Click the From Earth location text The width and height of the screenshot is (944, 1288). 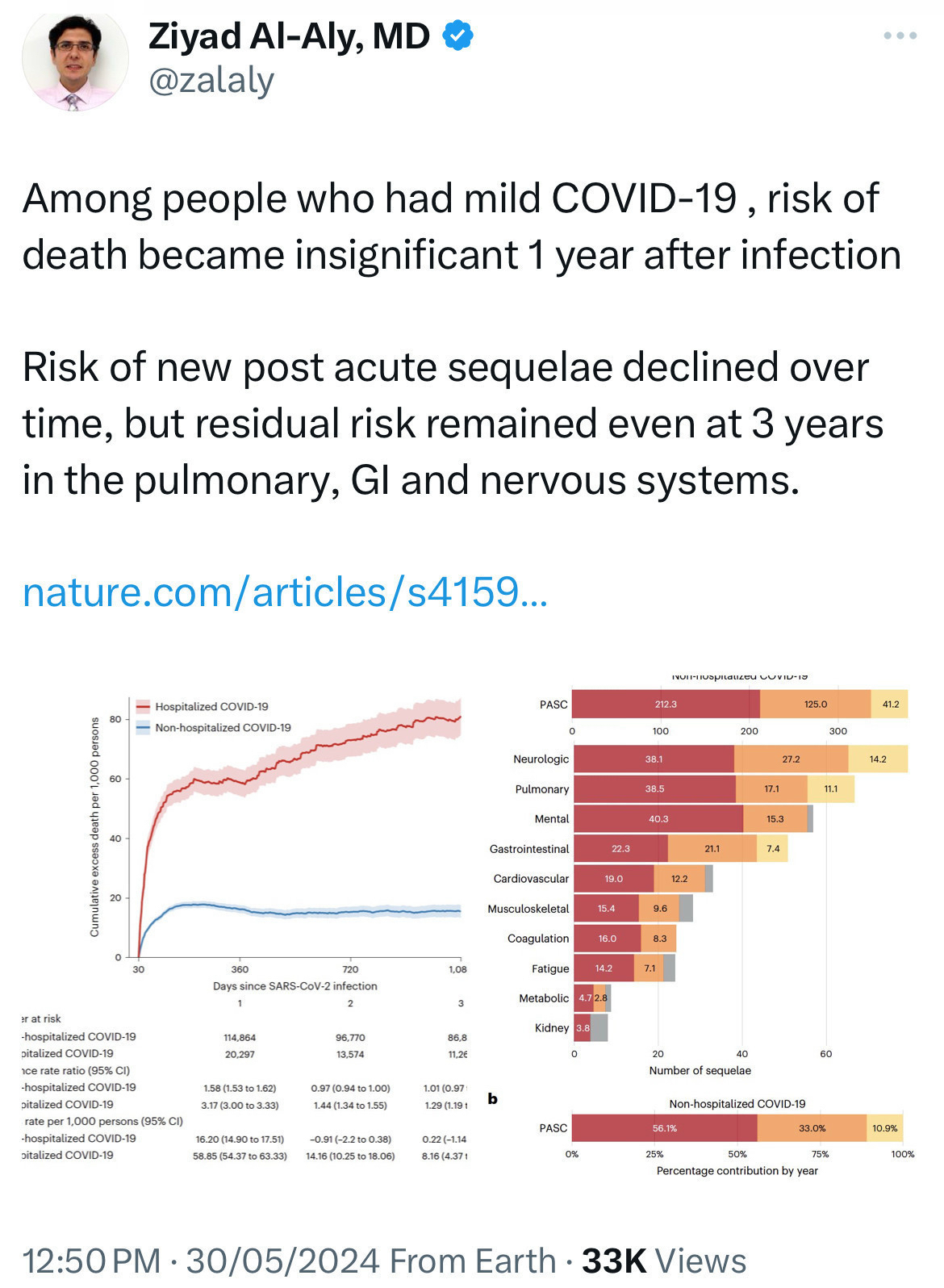473,1260
